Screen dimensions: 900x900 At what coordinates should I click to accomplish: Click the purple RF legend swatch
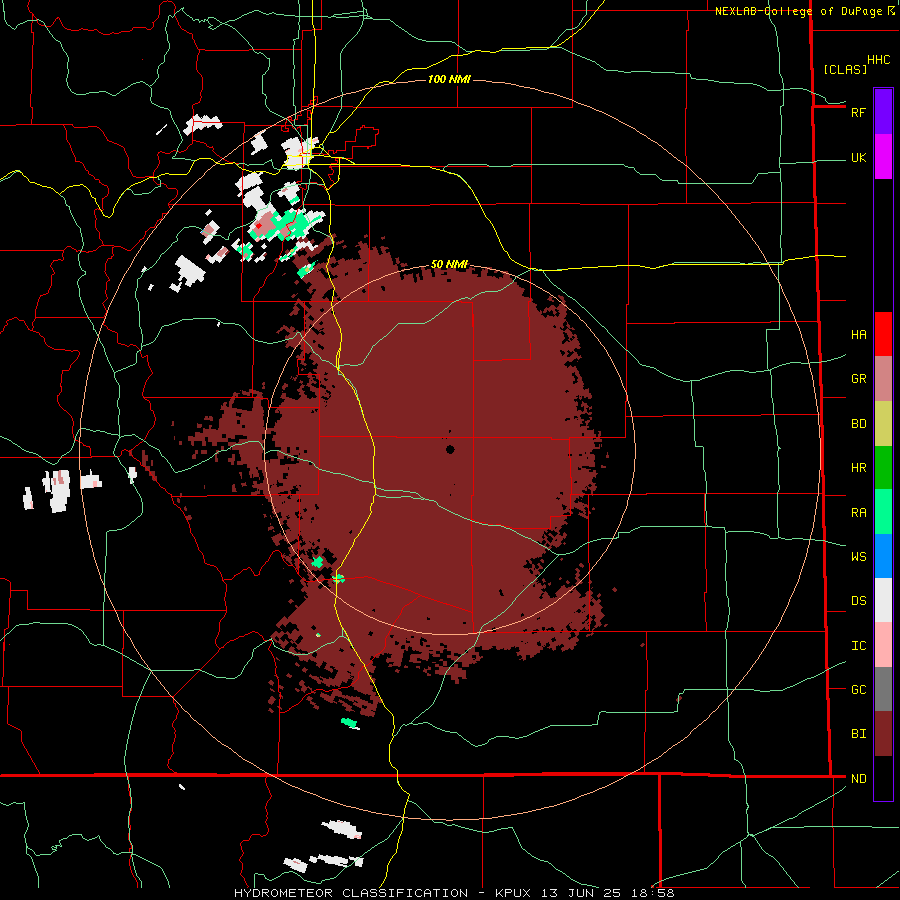coord(883,112)
